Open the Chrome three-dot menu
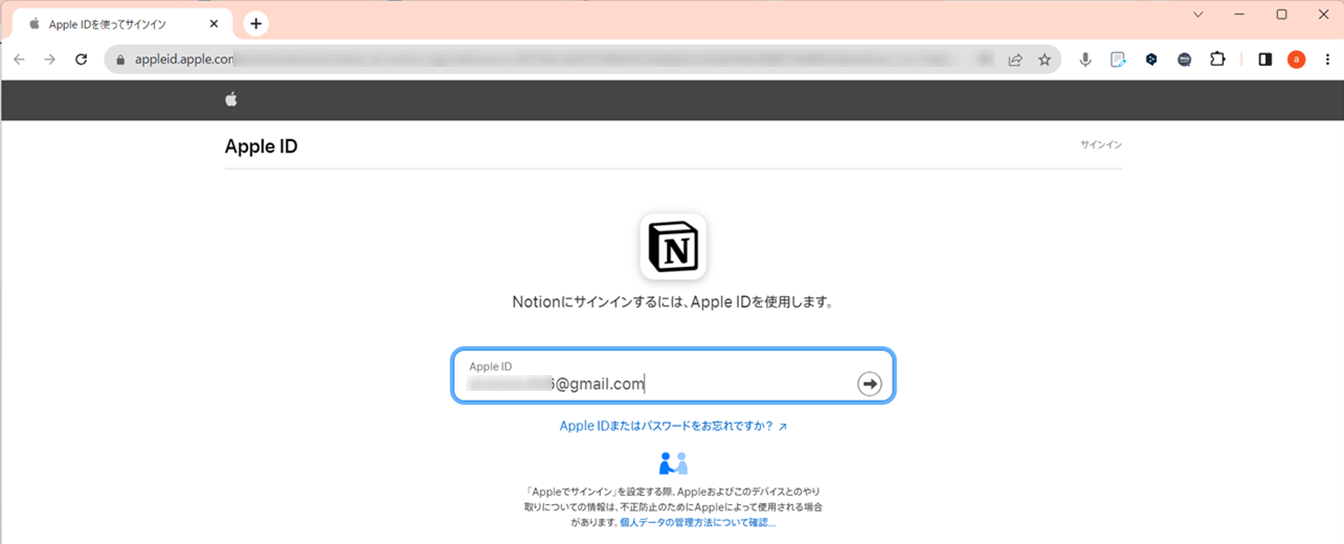The width and height of the screenshot is (1344, 544). point(1327,60)
